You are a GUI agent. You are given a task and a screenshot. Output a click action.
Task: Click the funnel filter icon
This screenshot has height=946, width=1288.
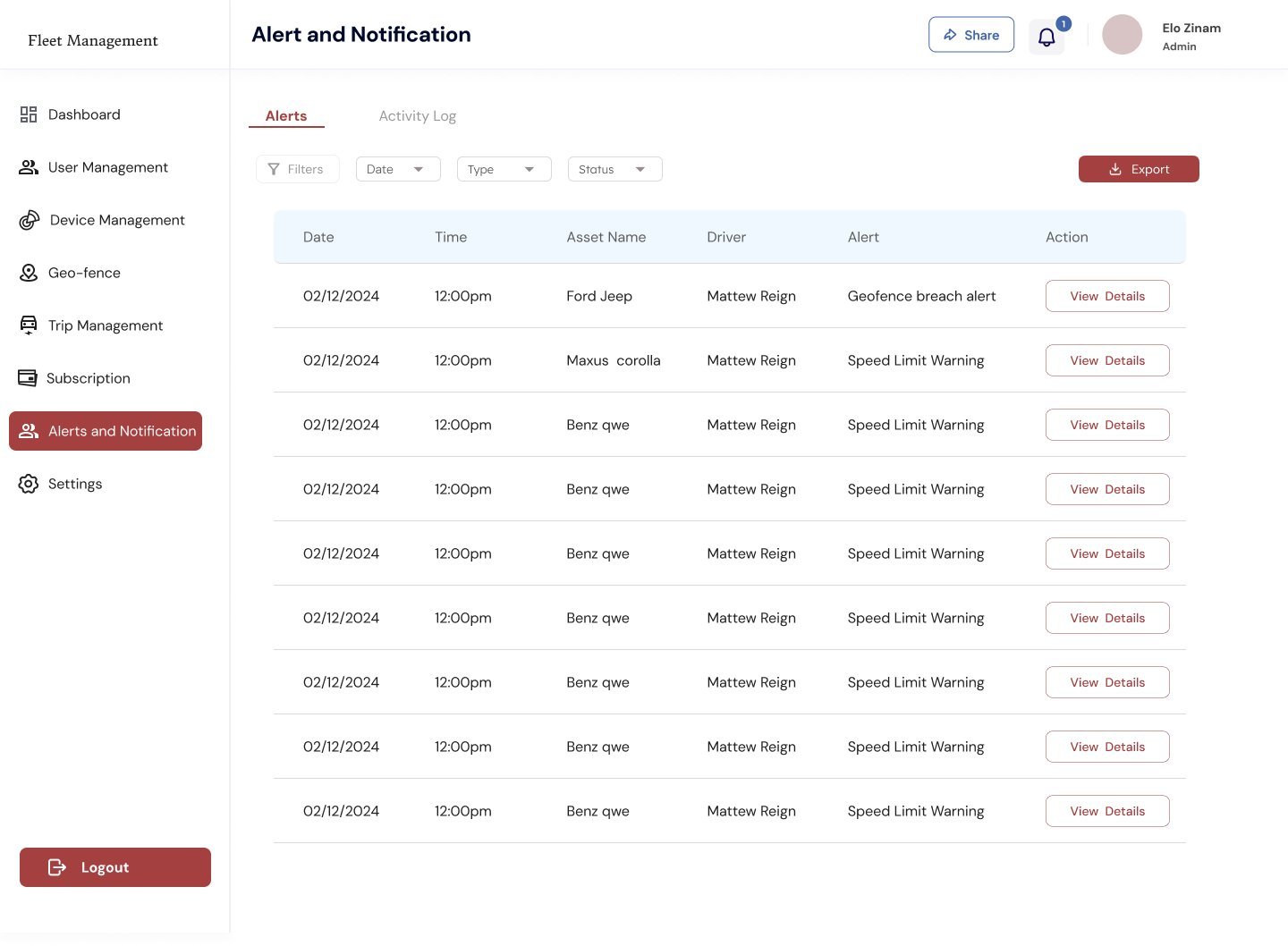click(x=274, y=169)
